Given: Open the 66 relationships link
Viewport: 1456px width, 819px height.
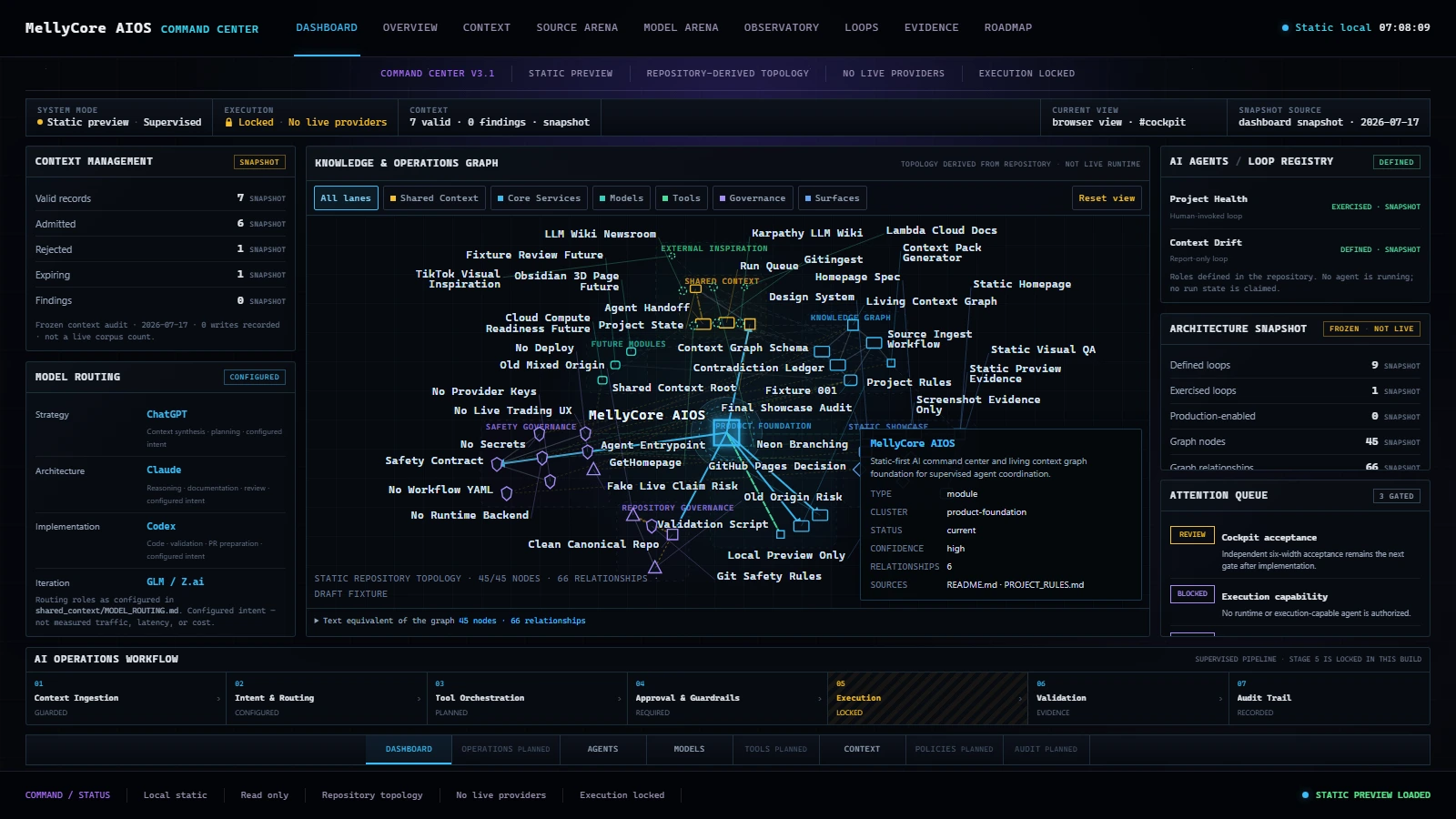Looking at the screenshot, I should coord(548,621).
